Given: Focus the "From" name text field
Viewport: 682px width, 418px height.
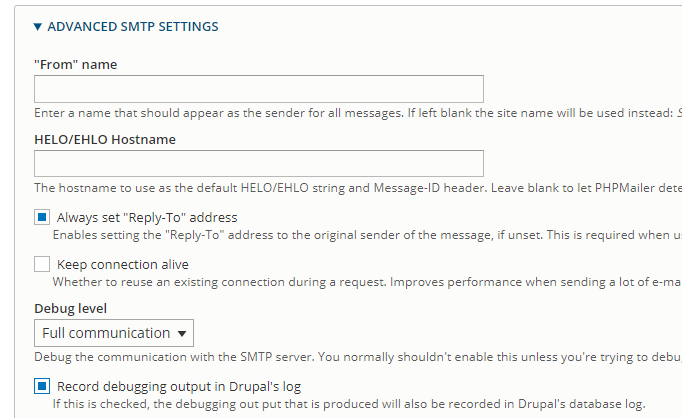Looking at the screenshot, I should 259,89.
